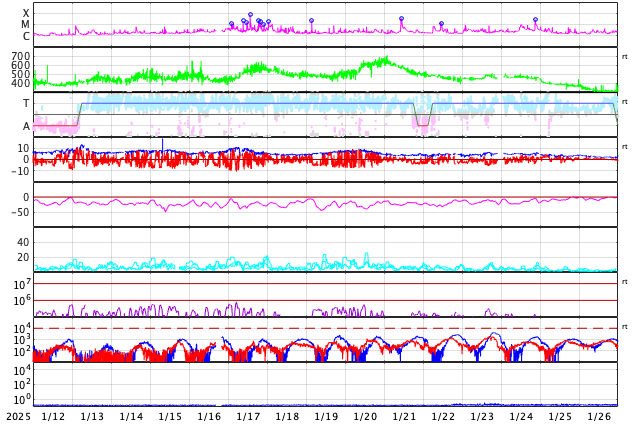Click the 'C' flare class label
The image size is (634, 424).
pos(26,36)
